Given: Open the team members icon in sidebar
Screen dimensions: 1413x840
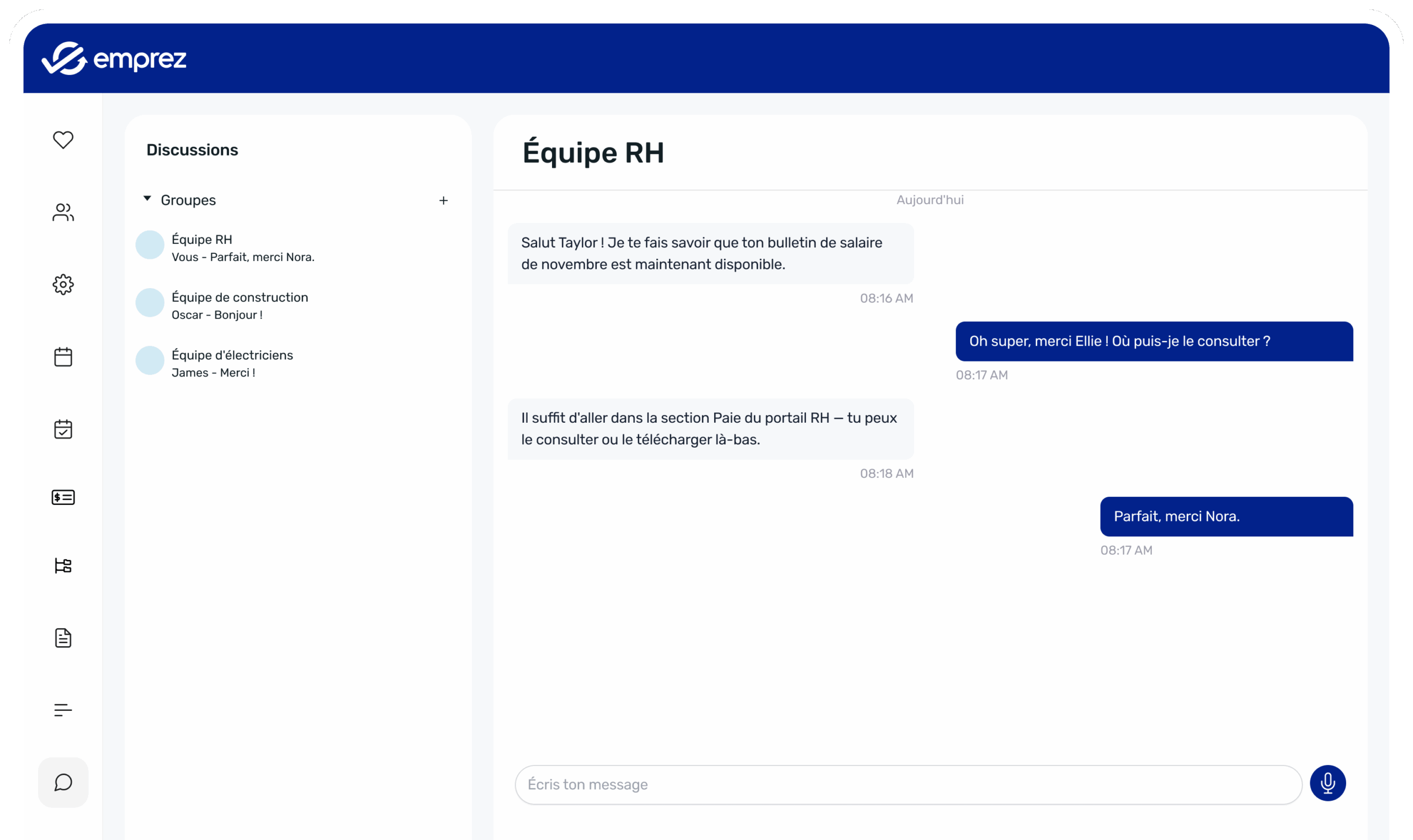Looking at the screenshot, I should click(63, 213).
